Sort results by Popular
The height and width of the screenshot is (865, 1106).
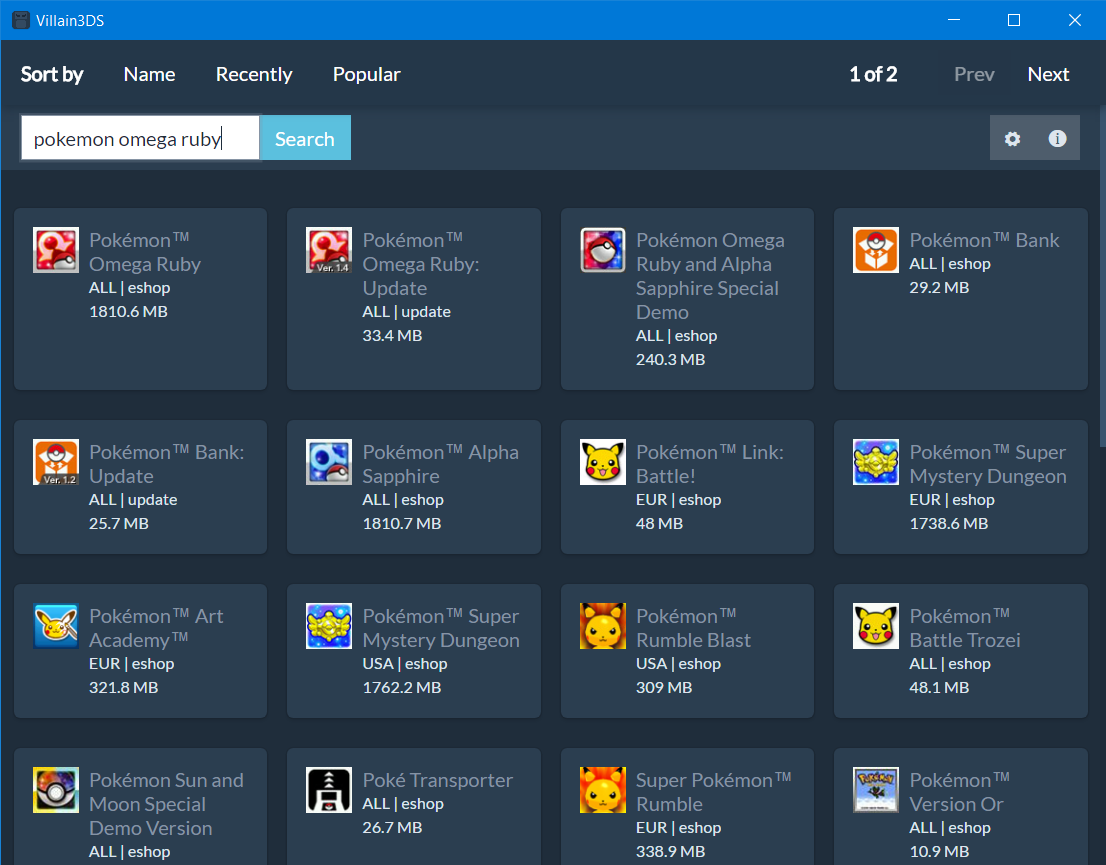[x=367, y=74]
